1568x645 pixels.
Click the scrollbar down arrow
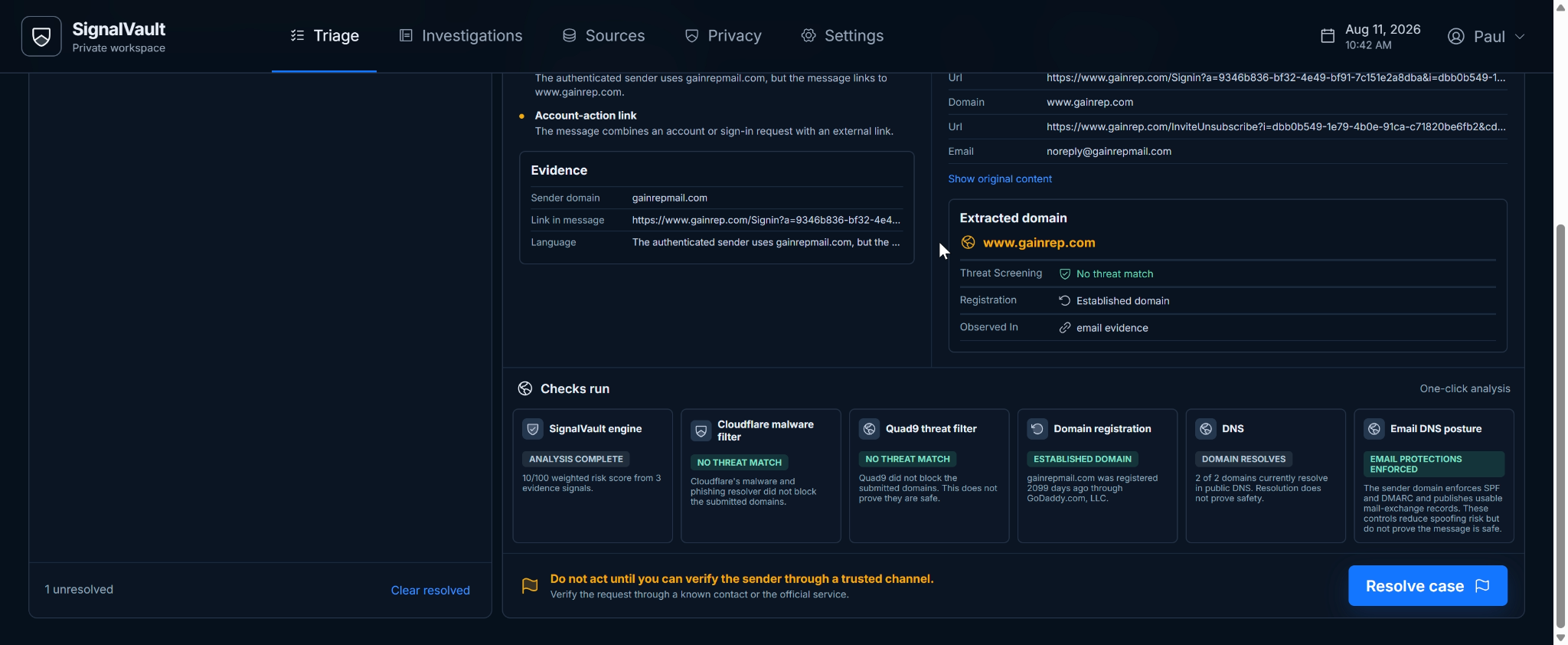(1560, 637)
